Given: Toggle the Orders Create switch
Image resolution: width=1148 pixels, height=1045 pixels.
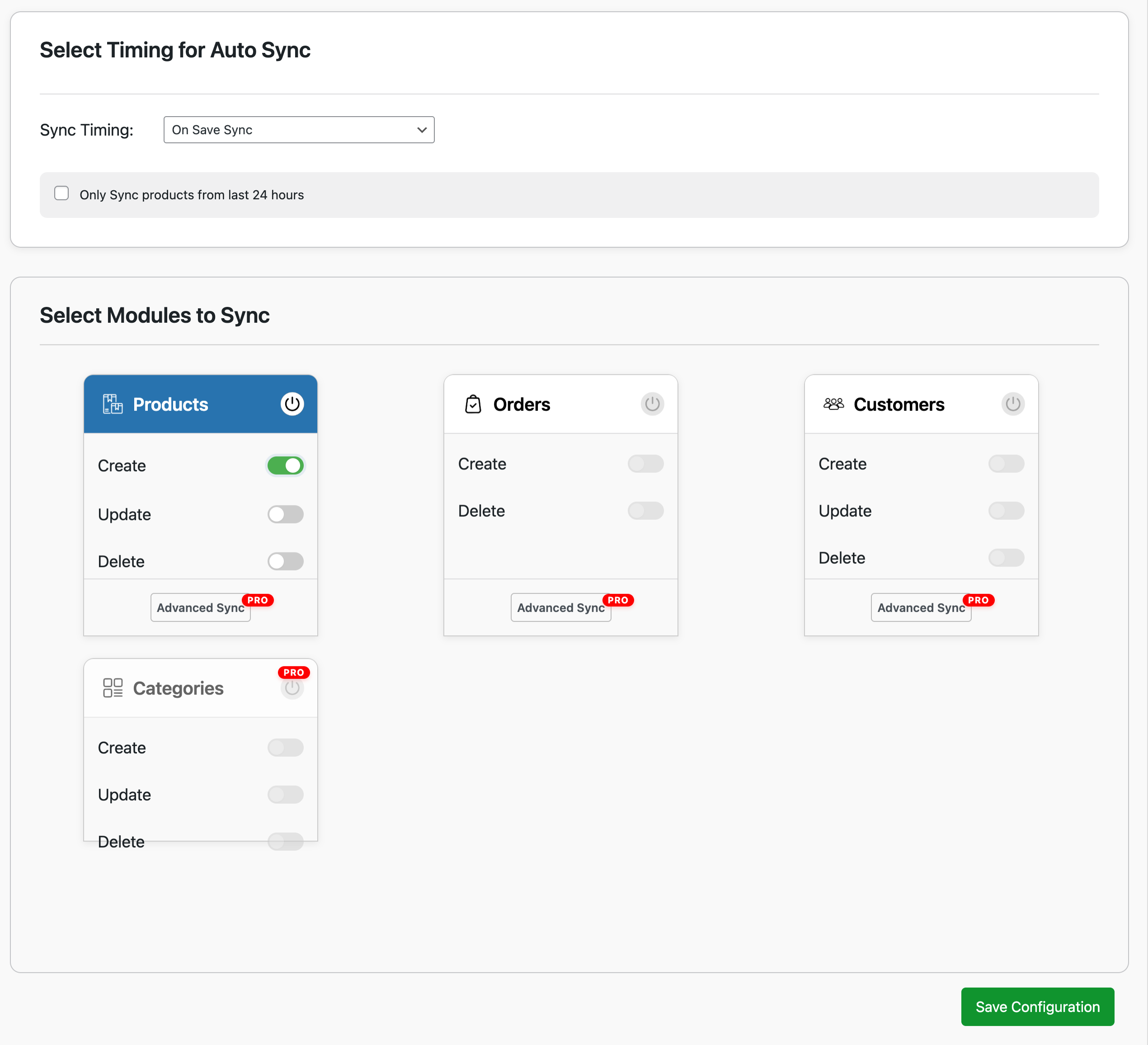Looking at the screenshot, I should click(x=645, y=464).
